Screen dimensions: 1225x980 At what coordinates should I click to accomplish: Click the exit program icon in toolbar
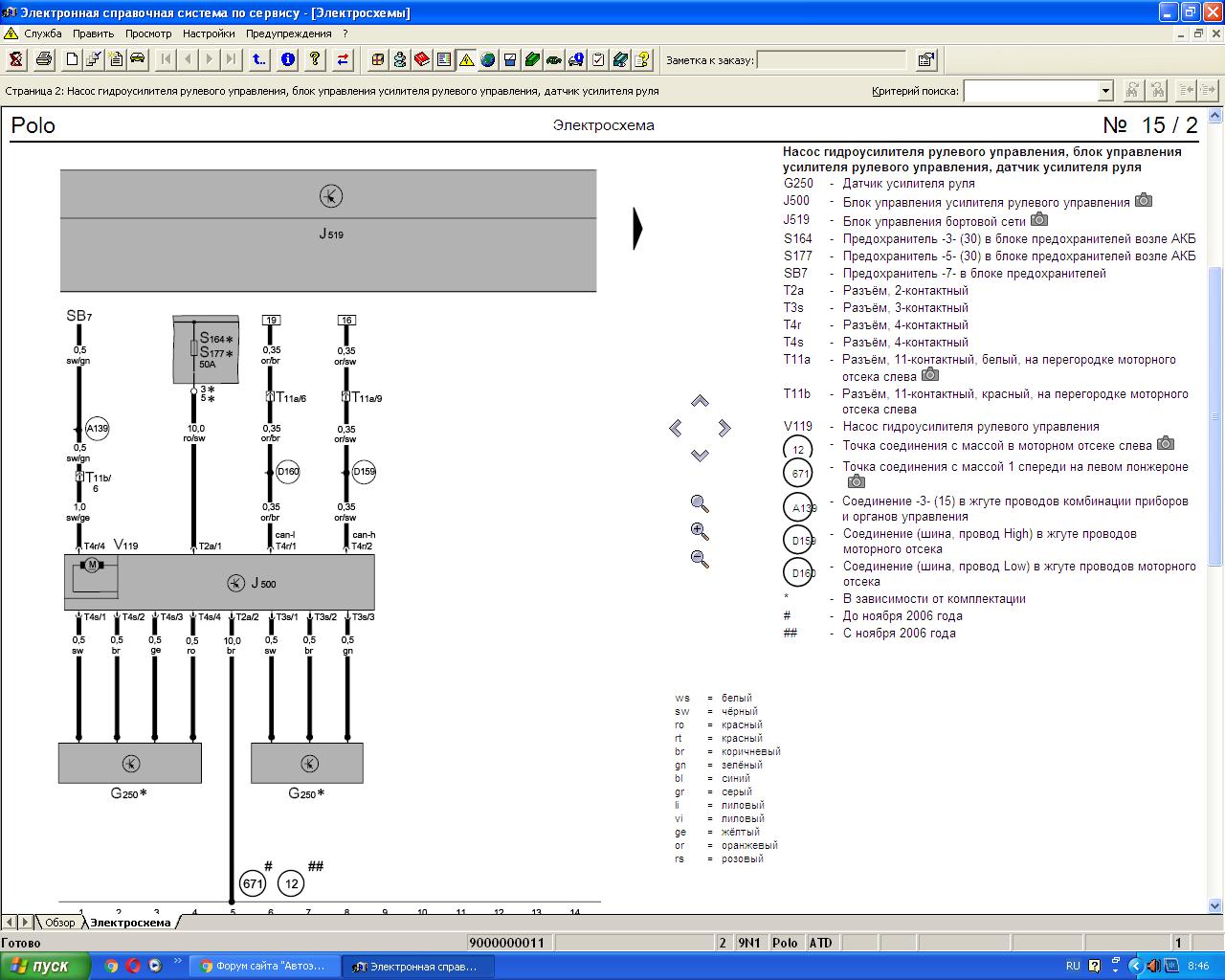(x=16, y=60)
